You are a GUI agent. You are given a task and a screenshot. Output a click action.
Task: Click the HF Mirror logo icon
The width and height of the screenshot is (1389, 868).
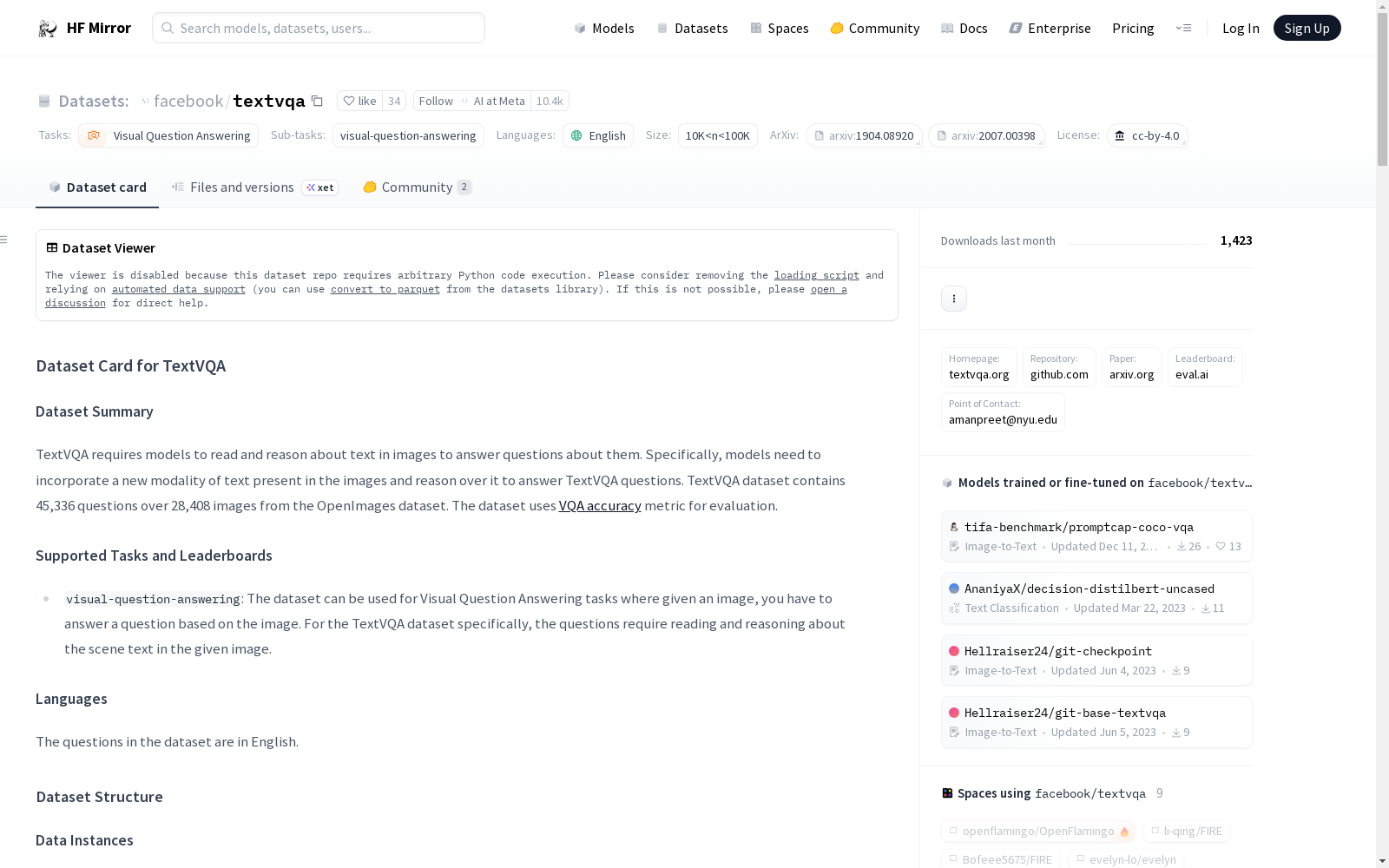[x=48, y=29]
